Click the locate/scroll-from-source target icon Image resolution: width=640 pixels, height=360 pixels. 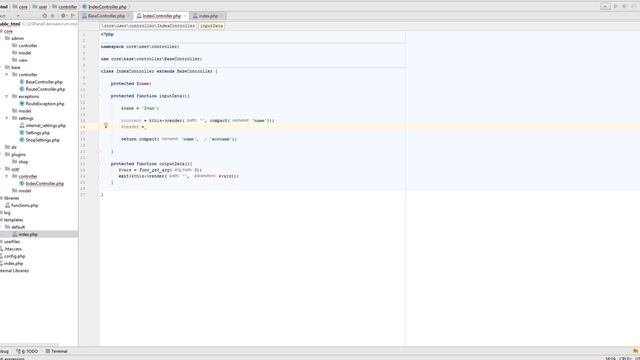[x=44, y=16]
